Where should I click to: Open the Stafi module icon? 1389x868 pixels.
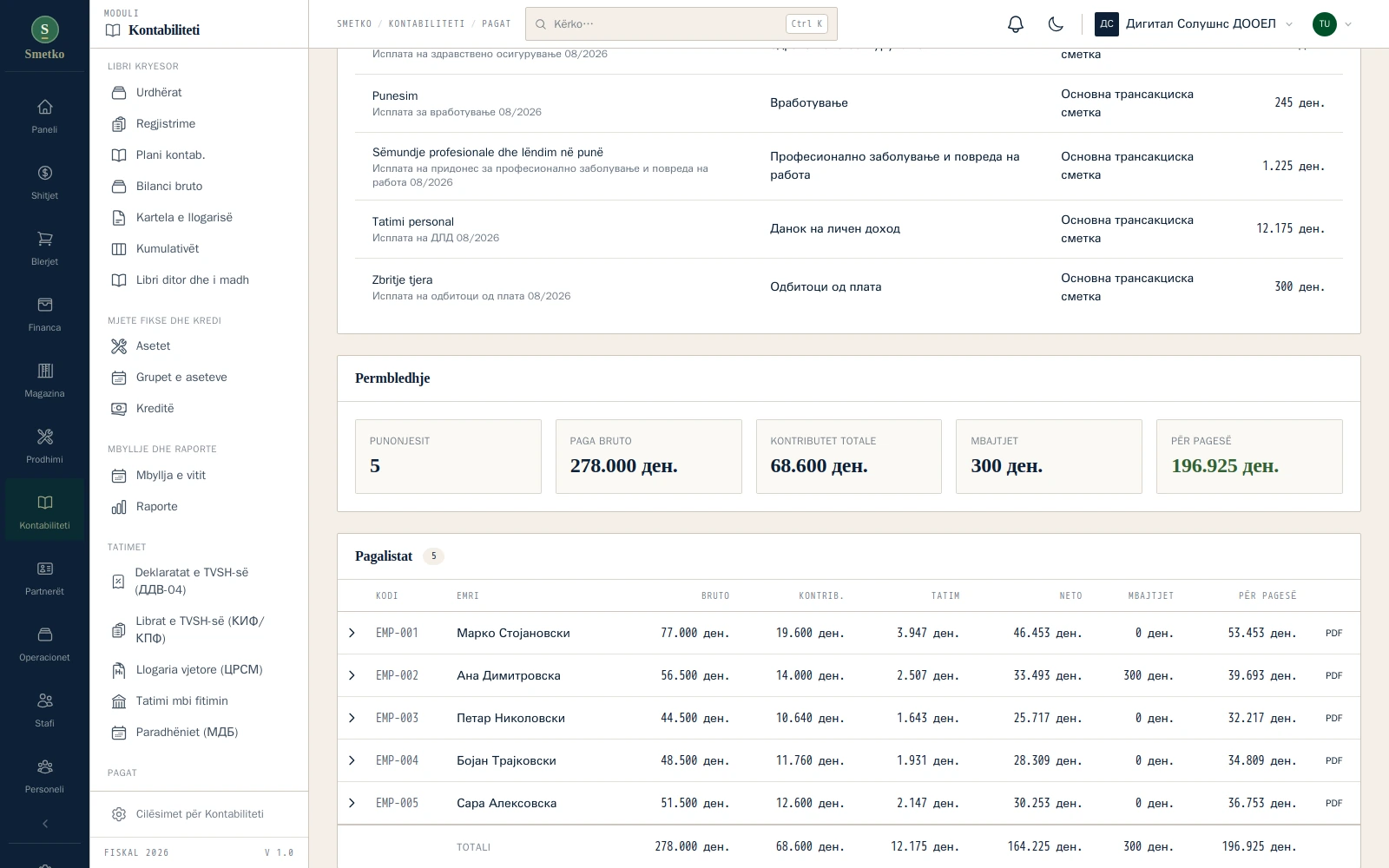click(45, 710)
